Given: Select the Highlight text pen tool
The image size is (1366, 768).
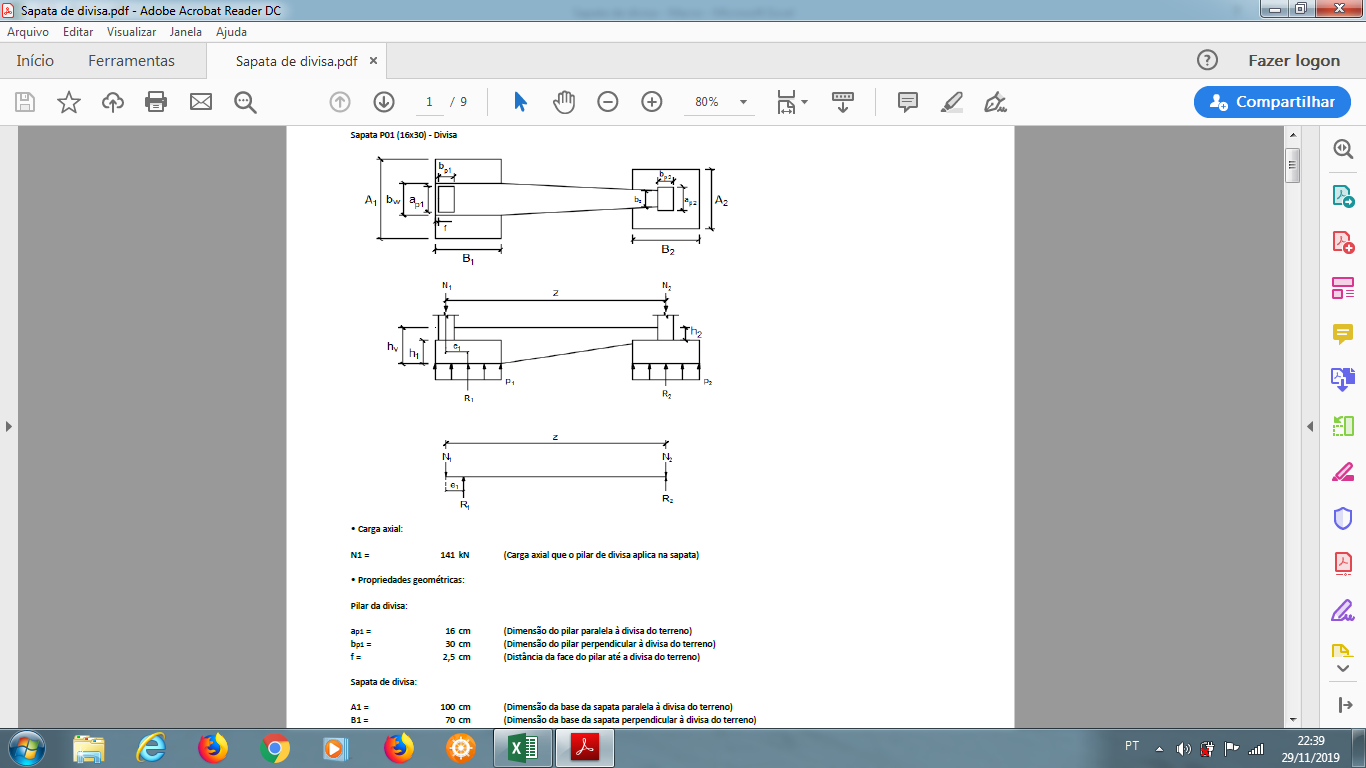Looking at the screenshot, I should pyautogui.click(x=952, y=102).
